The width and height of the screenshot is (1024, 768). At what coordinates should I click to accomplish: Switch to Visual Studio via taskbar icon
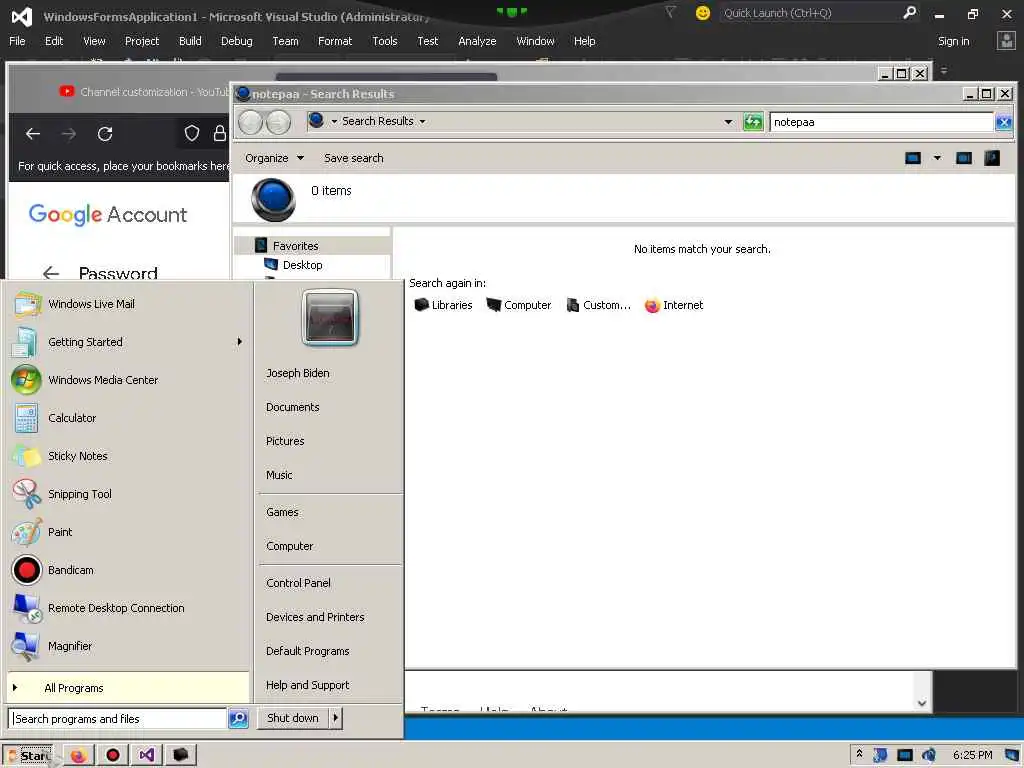[147, 756]
